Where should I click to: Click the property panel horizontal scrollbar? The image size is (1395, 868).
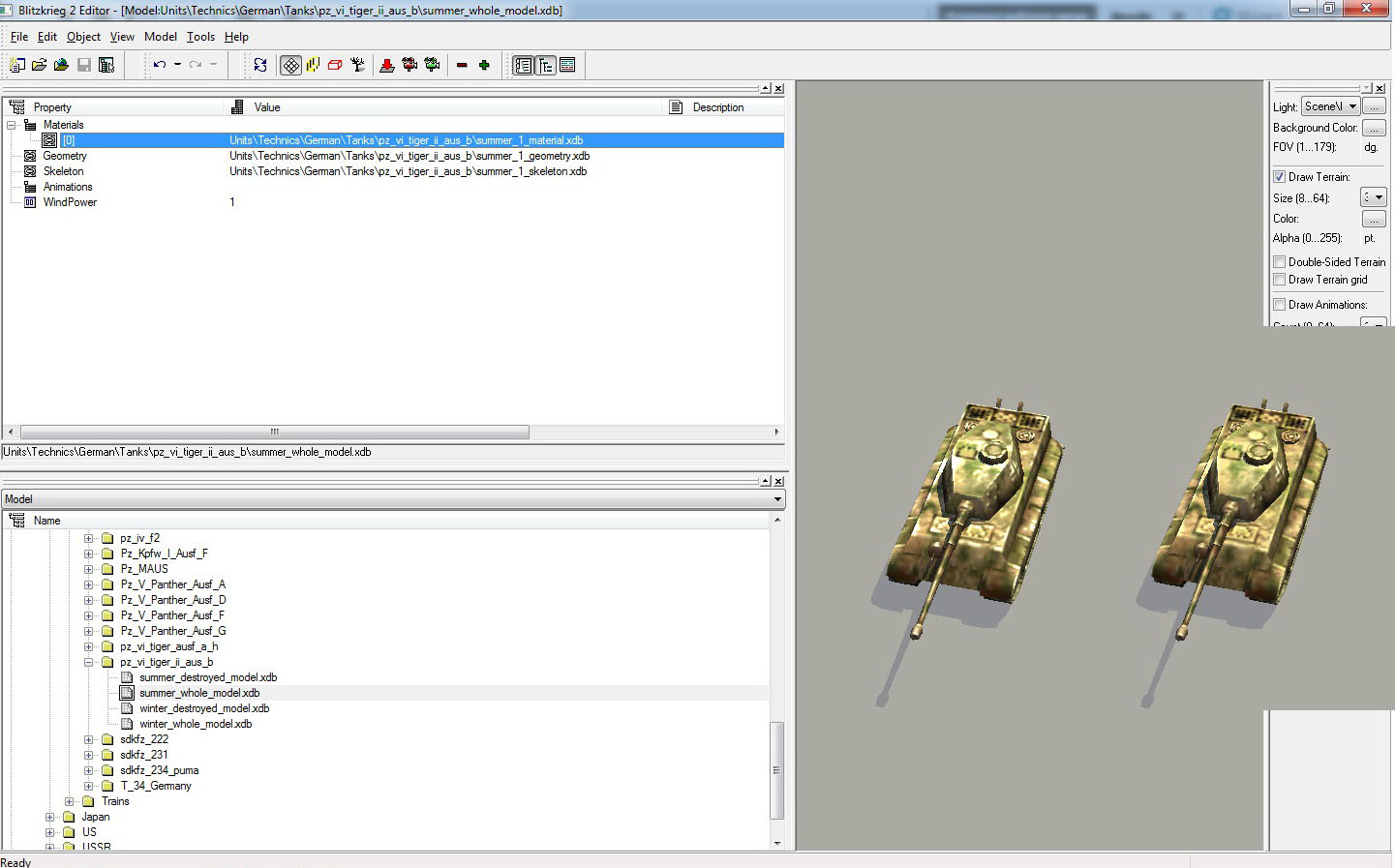pos(275,432)
